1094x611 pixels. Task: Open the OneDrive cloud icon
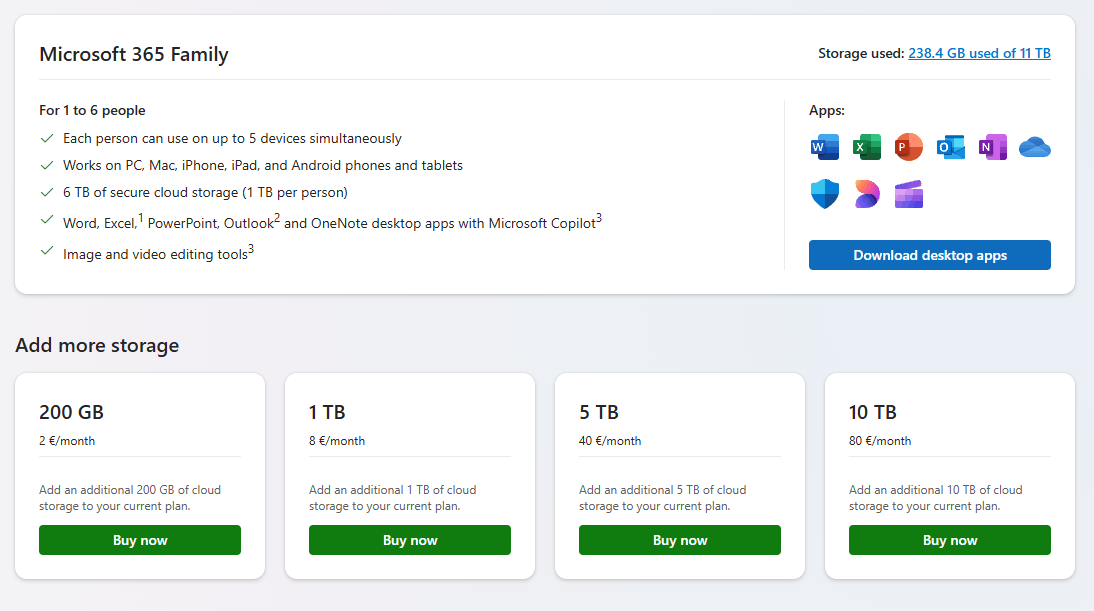click(x=1034, y=148)
